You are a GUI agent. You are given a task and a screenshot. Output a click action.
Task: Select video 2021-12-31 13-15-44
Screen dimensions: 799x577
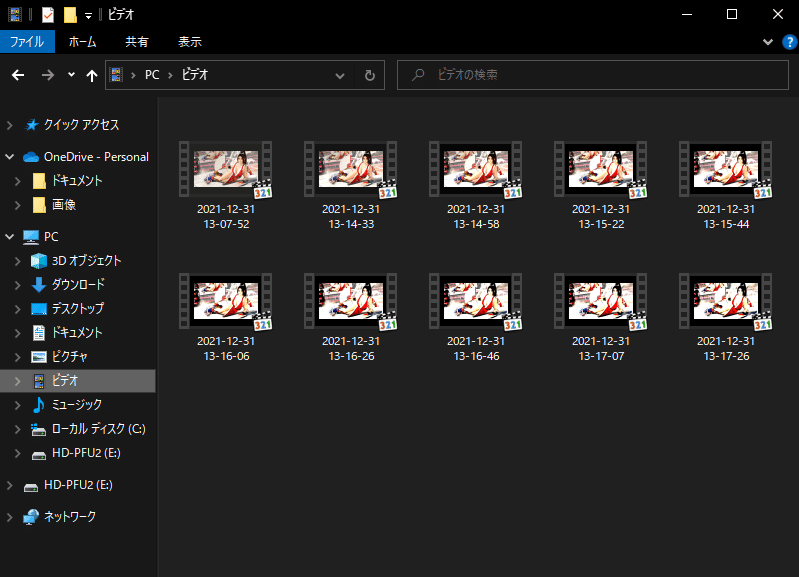point(726,186)
